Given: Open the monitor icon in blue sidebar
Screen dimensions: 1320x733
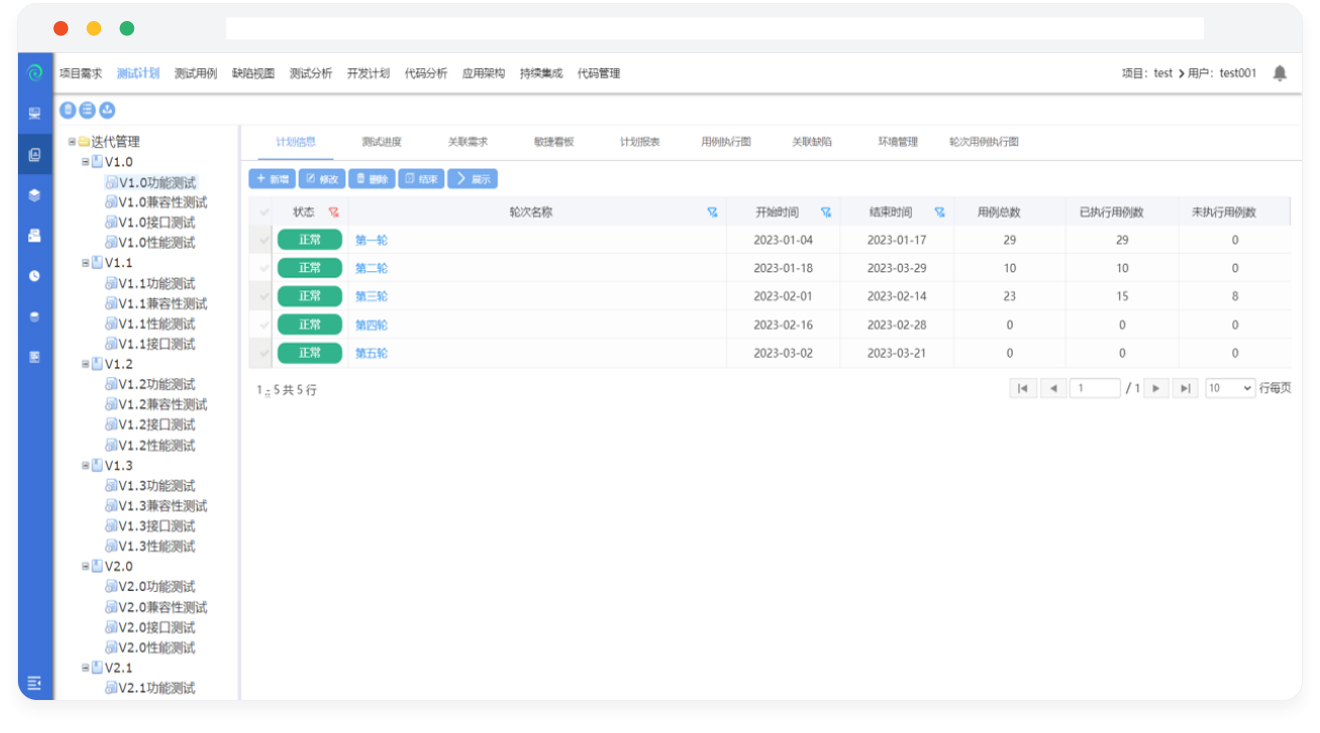Looking at the screenshot, I should point(35,113).
